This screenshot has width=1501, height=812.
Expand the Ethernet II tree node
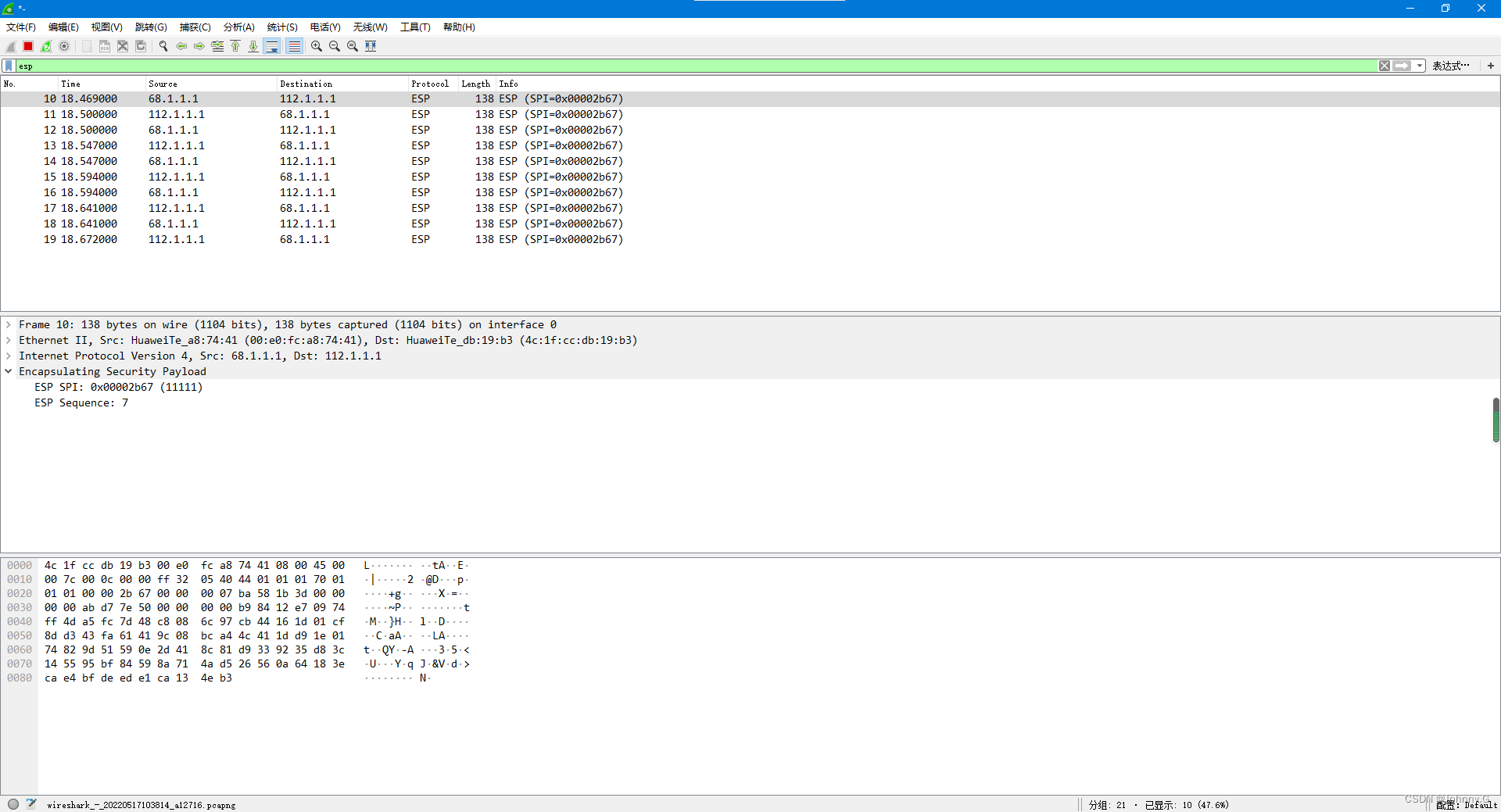[x=9, y=340]
